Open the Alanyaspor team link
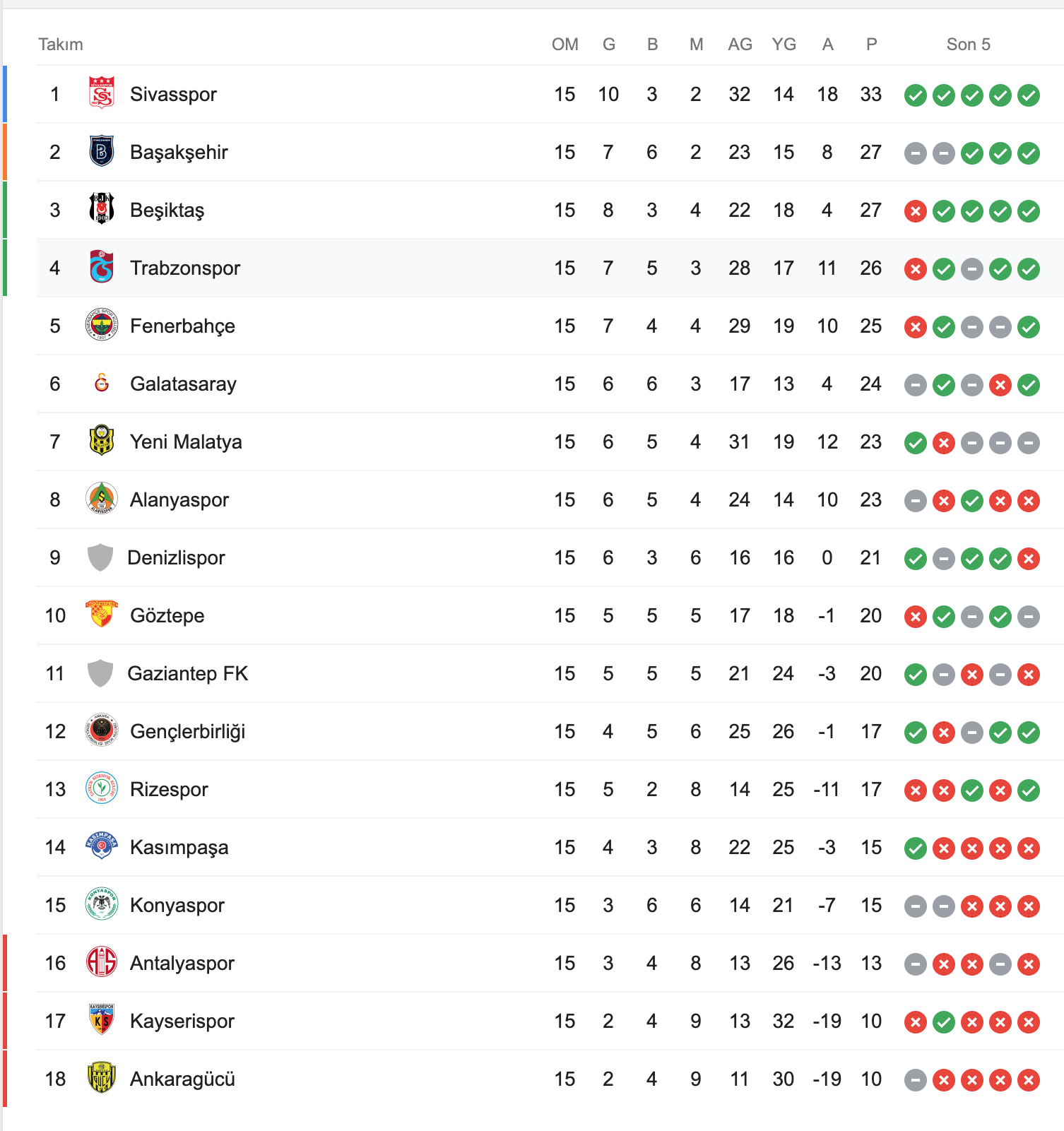1064x1131 pixels. tap(179, 499)
